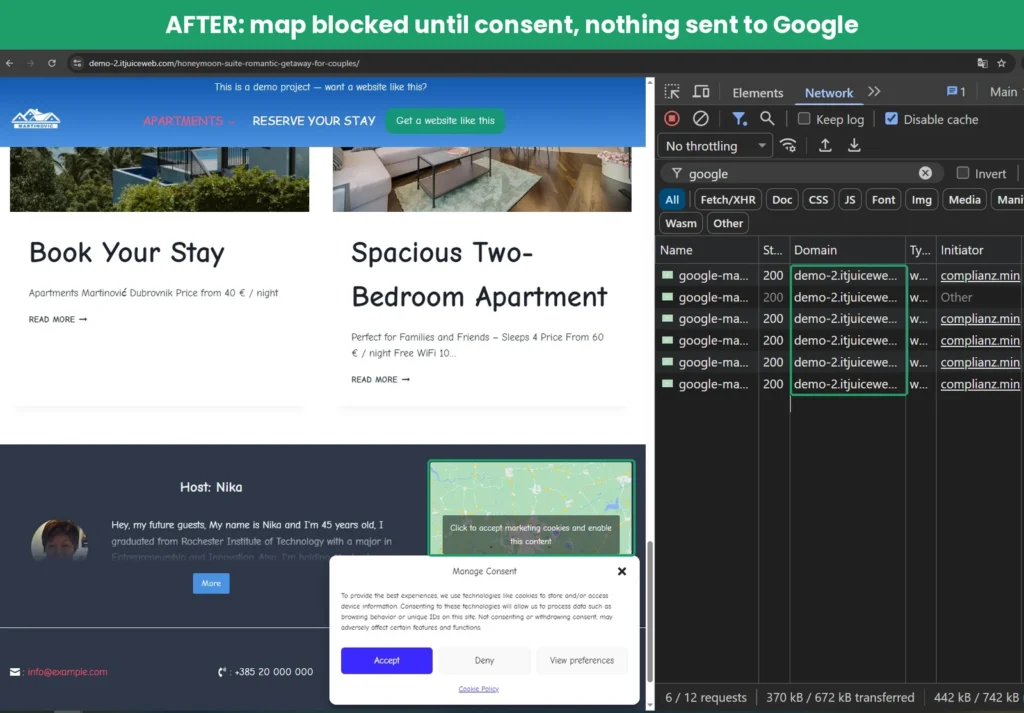Filter requests by Doc type
1024x713 pixels.
(782, 200)
